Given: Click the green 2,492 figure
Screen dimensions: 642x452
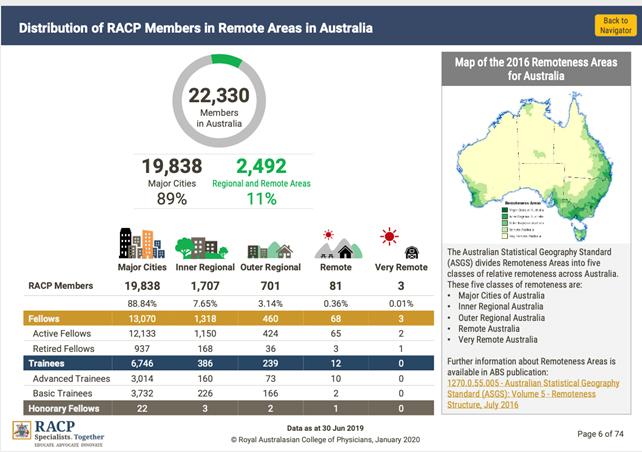Looking at the screenshot, I should pos(261,166).
